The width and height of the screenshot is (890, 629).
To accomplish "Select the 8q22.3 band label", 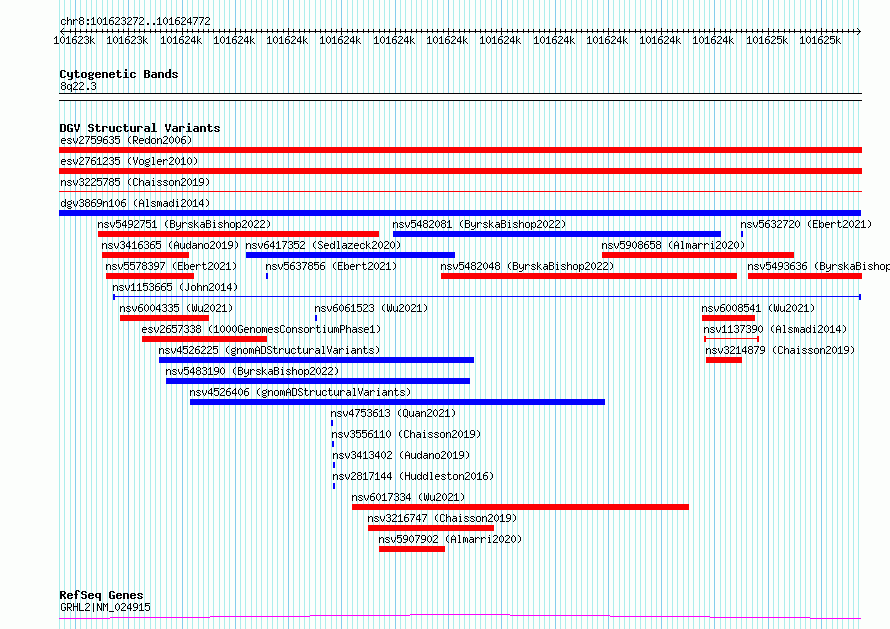I will coord(78,86).
